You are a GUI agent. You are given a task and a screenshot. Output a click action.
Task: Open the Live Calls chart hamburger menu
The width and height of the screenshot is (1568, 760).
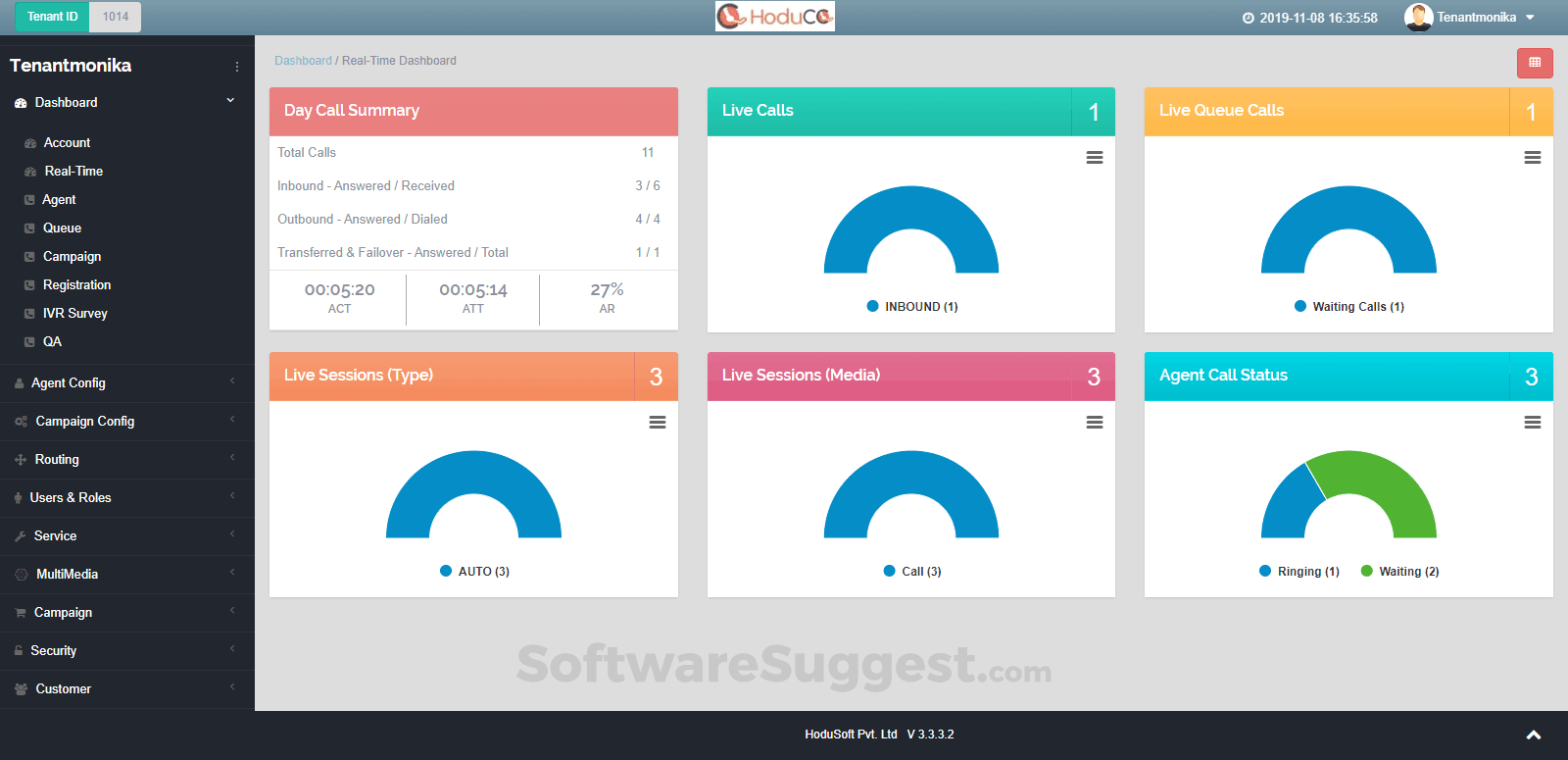[1095, 158]
